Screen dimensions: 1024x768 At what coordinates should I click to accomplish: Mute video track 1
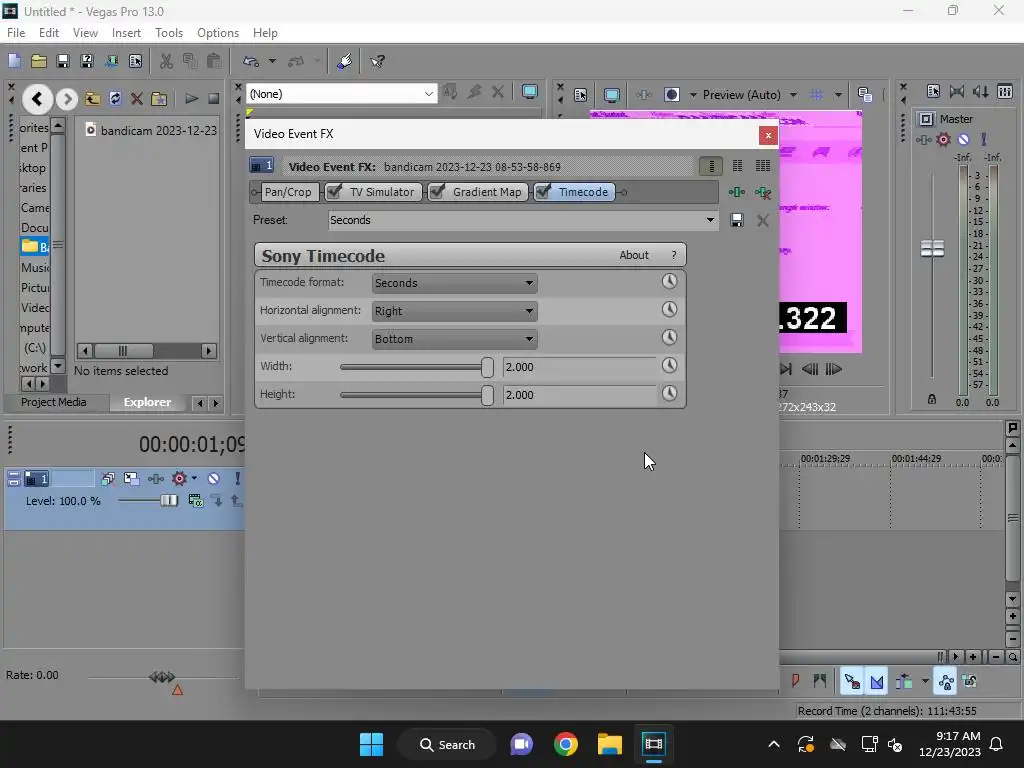click(x=214, y=479)
